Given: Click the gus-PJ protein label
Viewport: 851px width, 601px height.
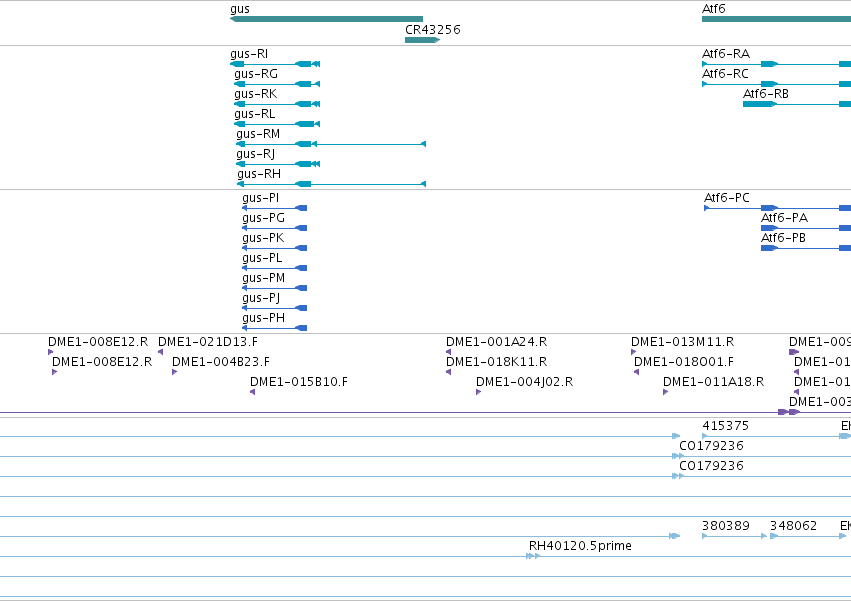Looking at the screenshot, I should click(261, 299).
